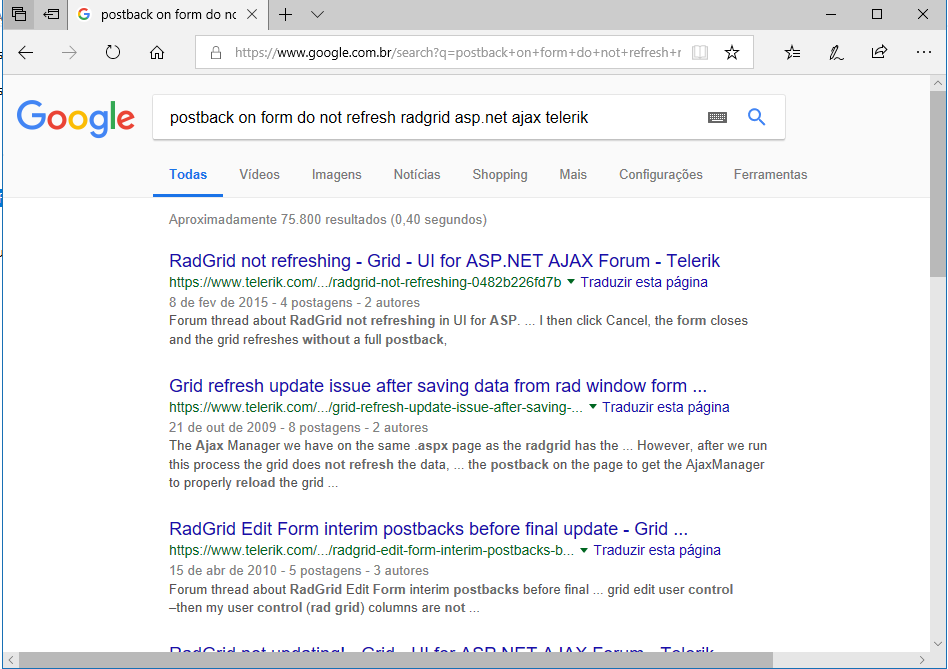Click '15 de abr de 2010' date text
The height and width of the screenshot is (669, 948).
coord(222,570)
